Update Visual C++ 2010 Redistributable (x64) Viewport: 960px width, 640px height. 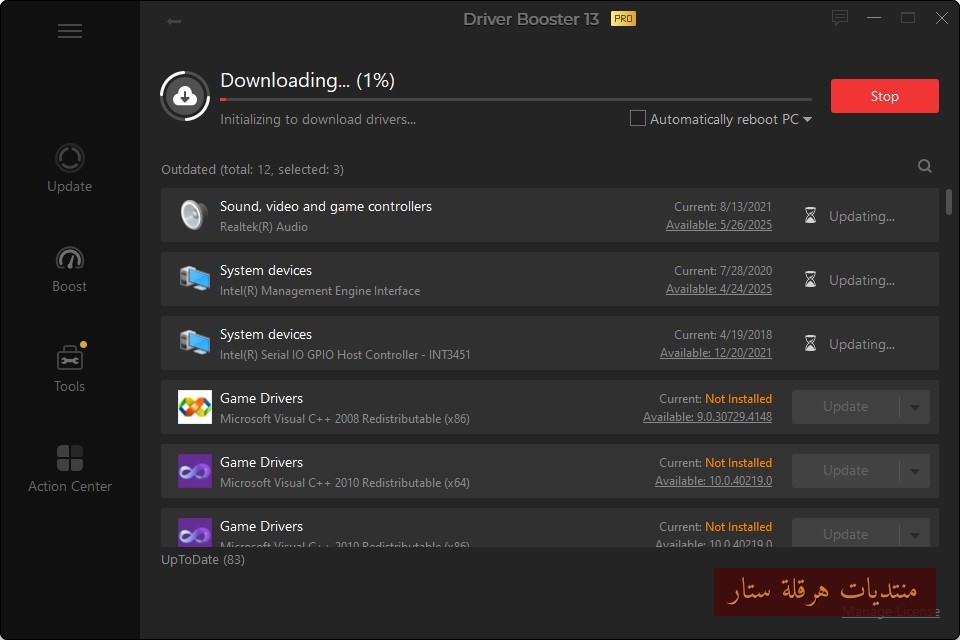pyautogui.click(x=846, y=471)
